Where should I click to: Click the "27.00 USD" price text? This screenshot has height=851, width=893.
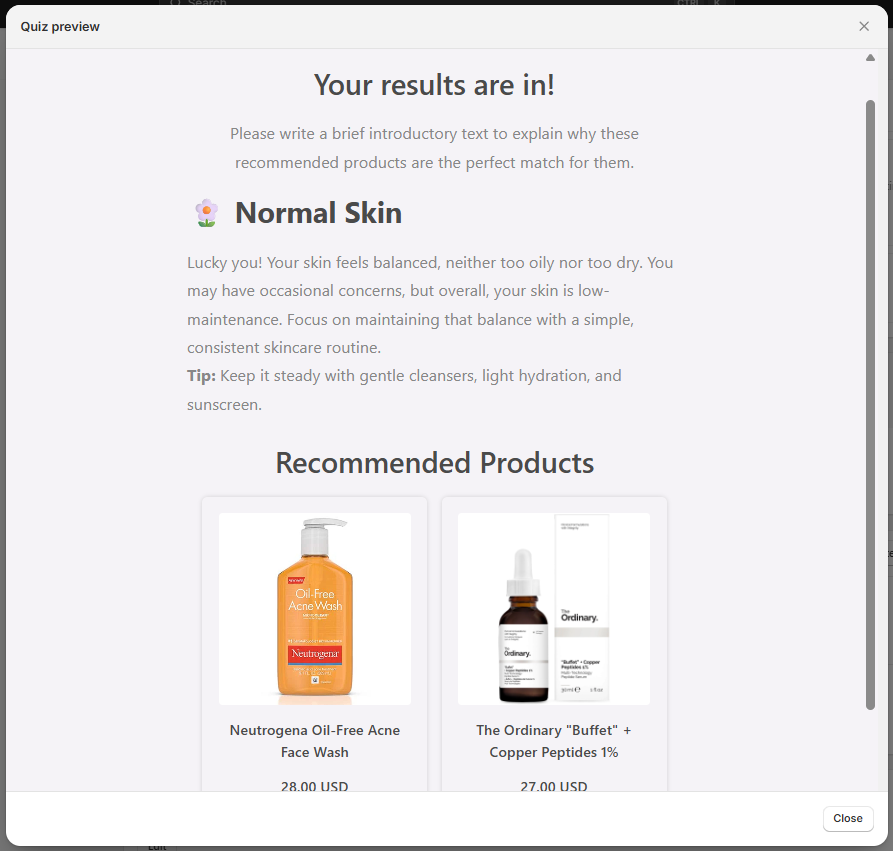[x=554, y=786]
